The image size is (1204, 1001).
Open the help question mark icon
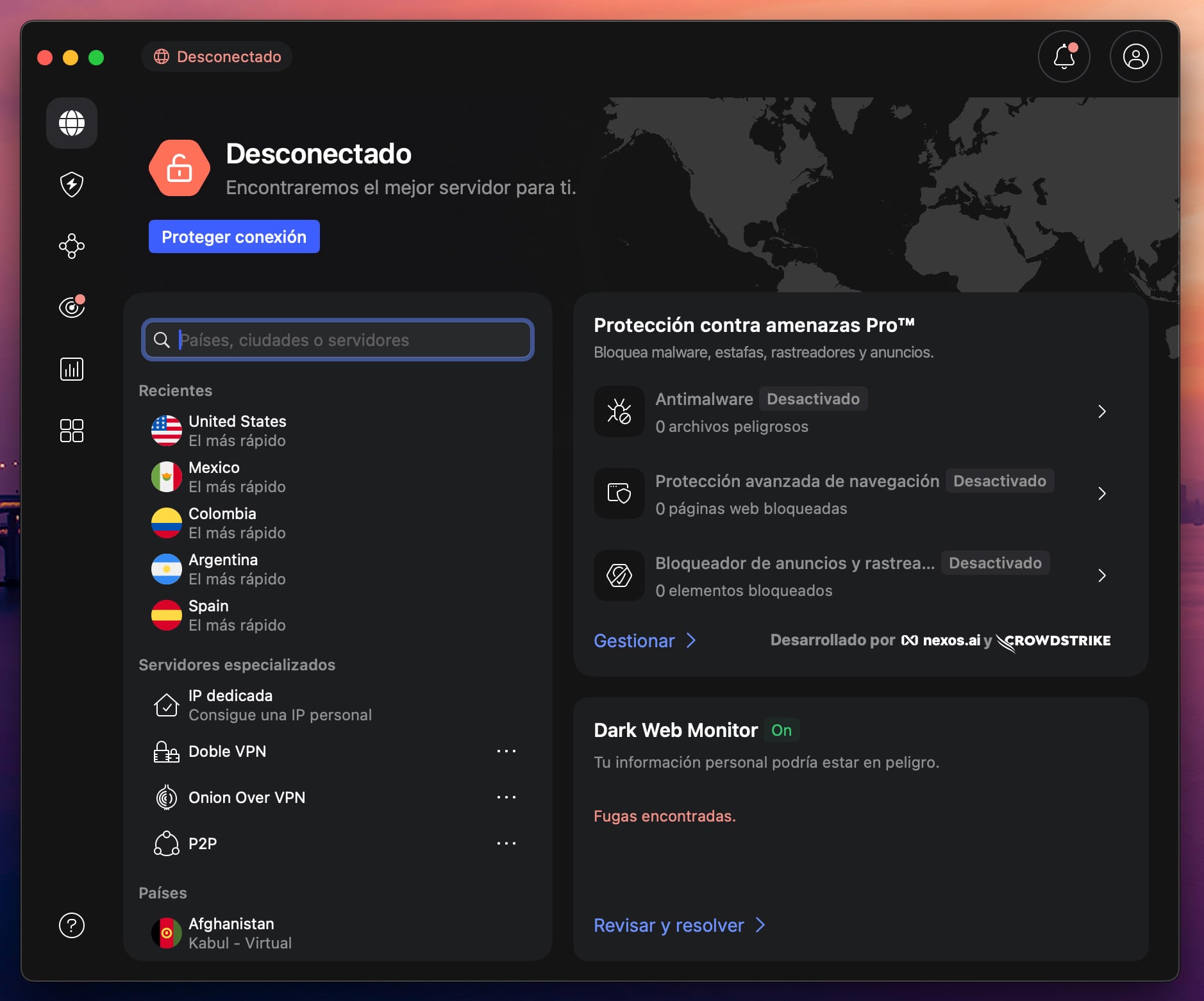point(72,925)
